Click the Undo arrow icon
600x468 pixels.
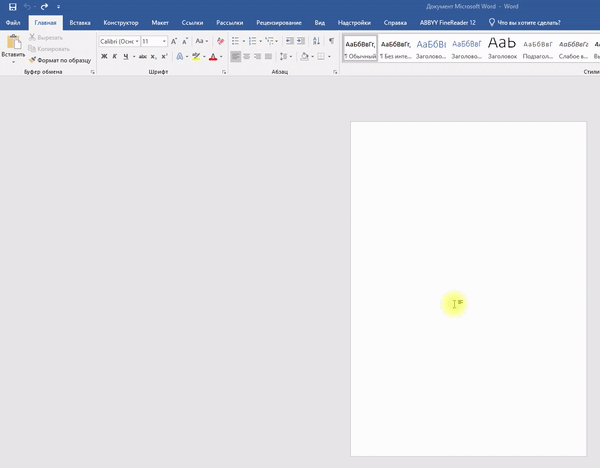tap(27, 7)
